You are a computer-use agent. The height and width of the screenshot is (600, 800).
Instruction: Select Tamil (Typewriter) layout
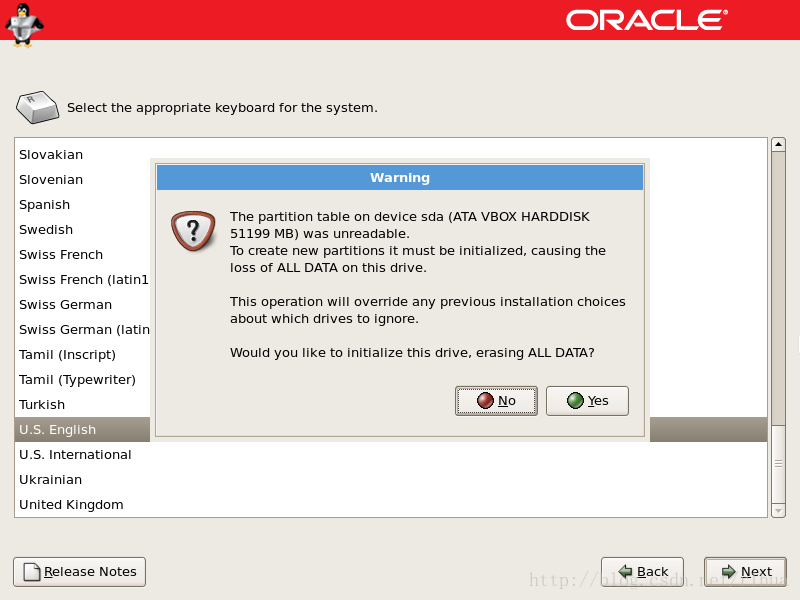83,380
